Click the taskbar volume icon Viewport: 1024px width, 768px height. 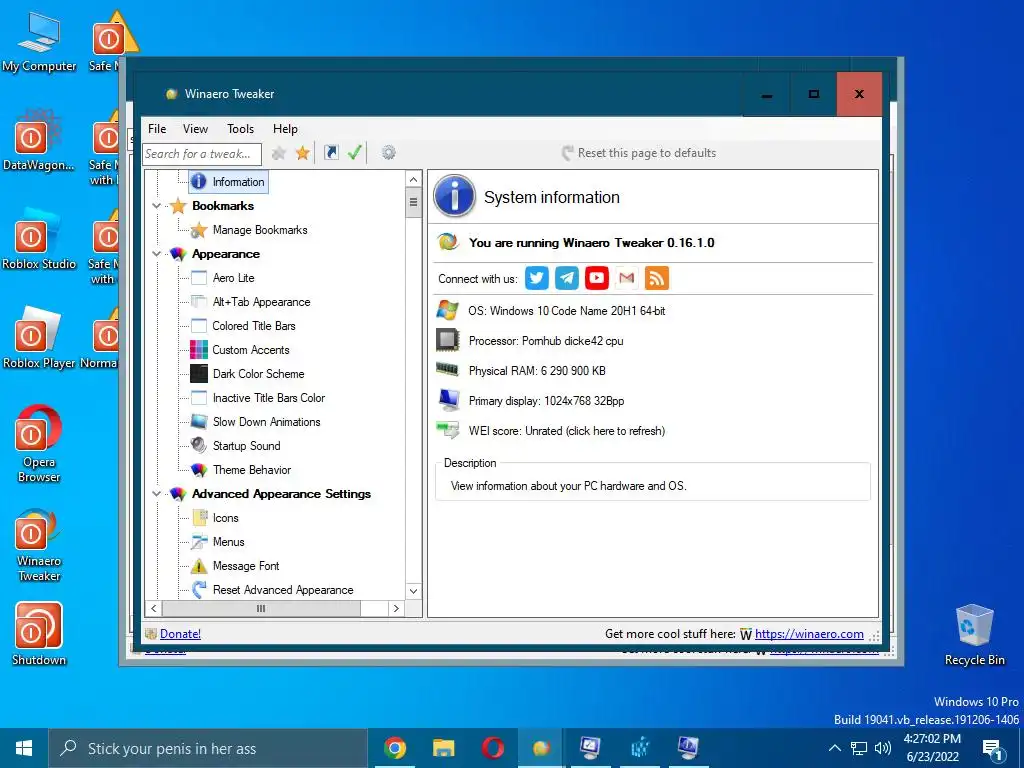882,748
